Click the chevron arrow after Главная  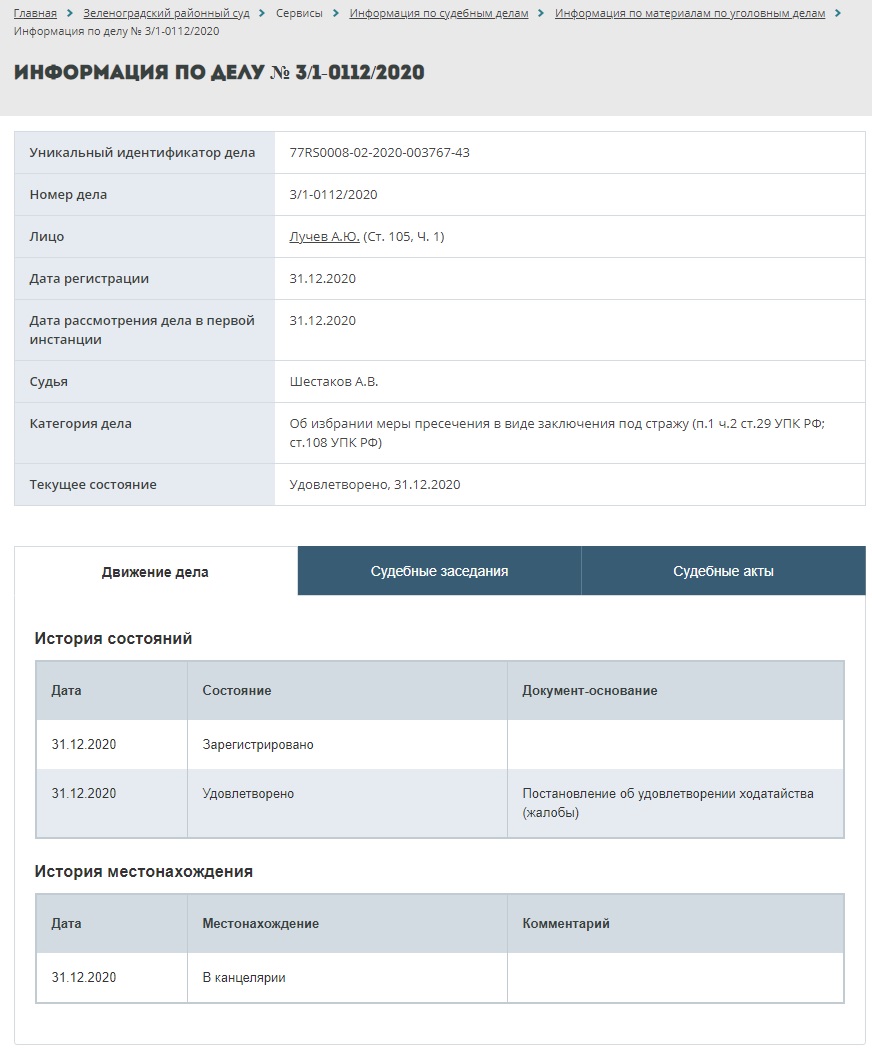coord(70,13)
